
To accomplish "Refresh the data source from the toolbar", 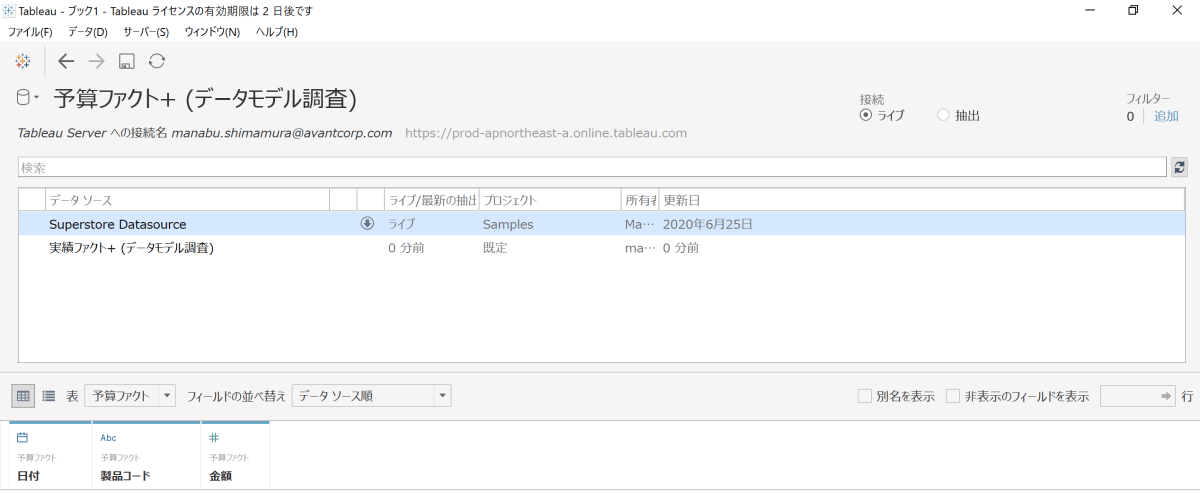I will coord(157,61).
